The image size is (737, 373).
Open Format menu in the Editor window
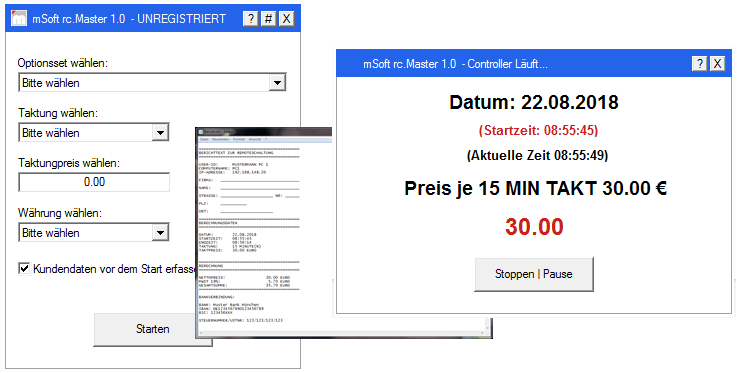[x=239, y=140]
